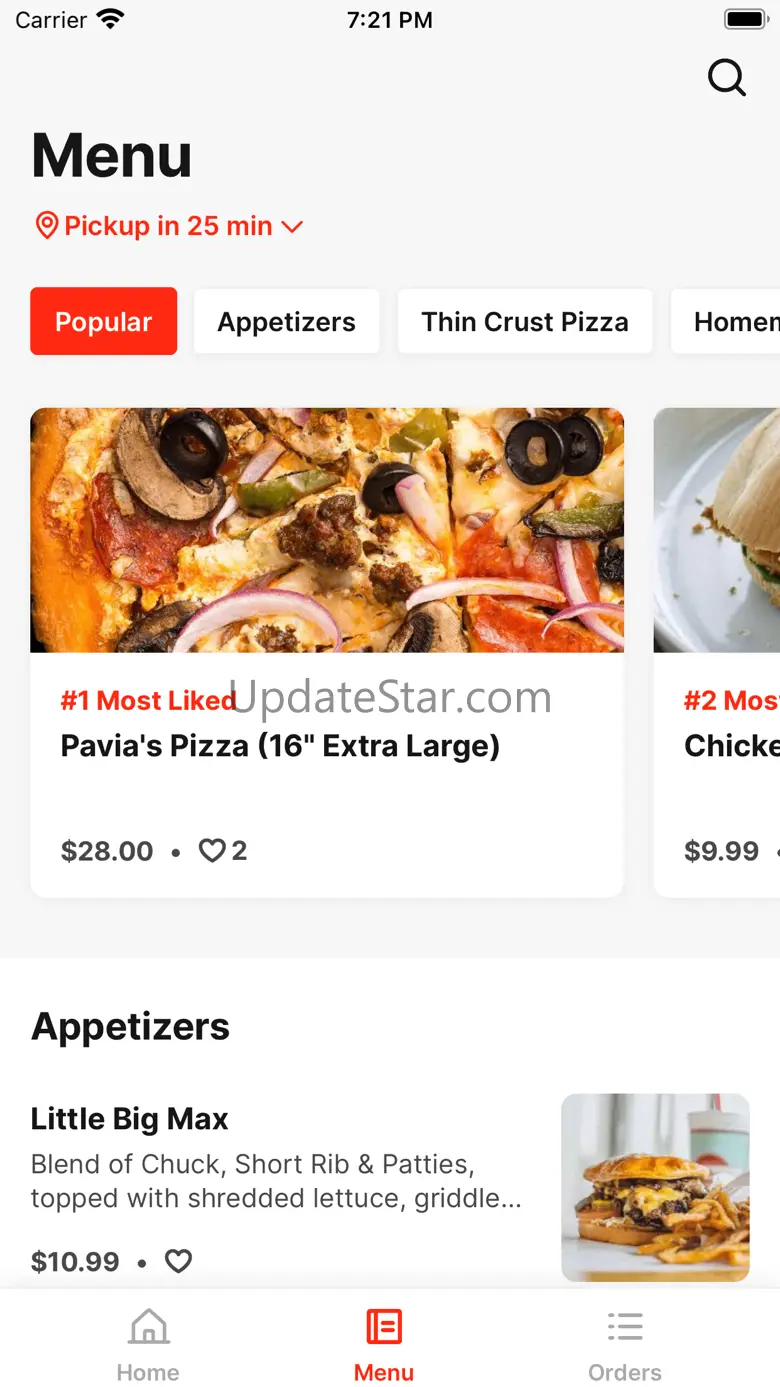Select the Popular category chip

104,321
